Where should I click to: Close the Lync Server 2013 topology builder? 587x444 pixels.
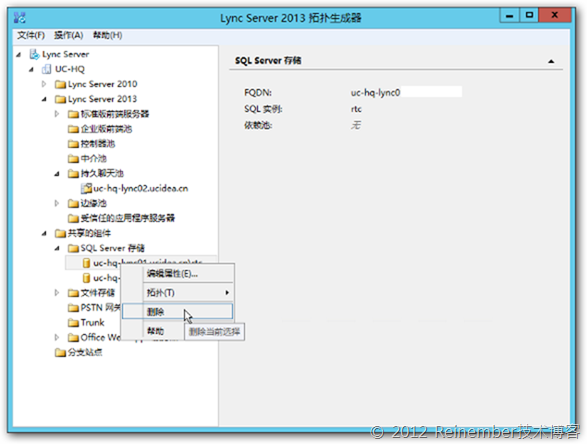555,15
